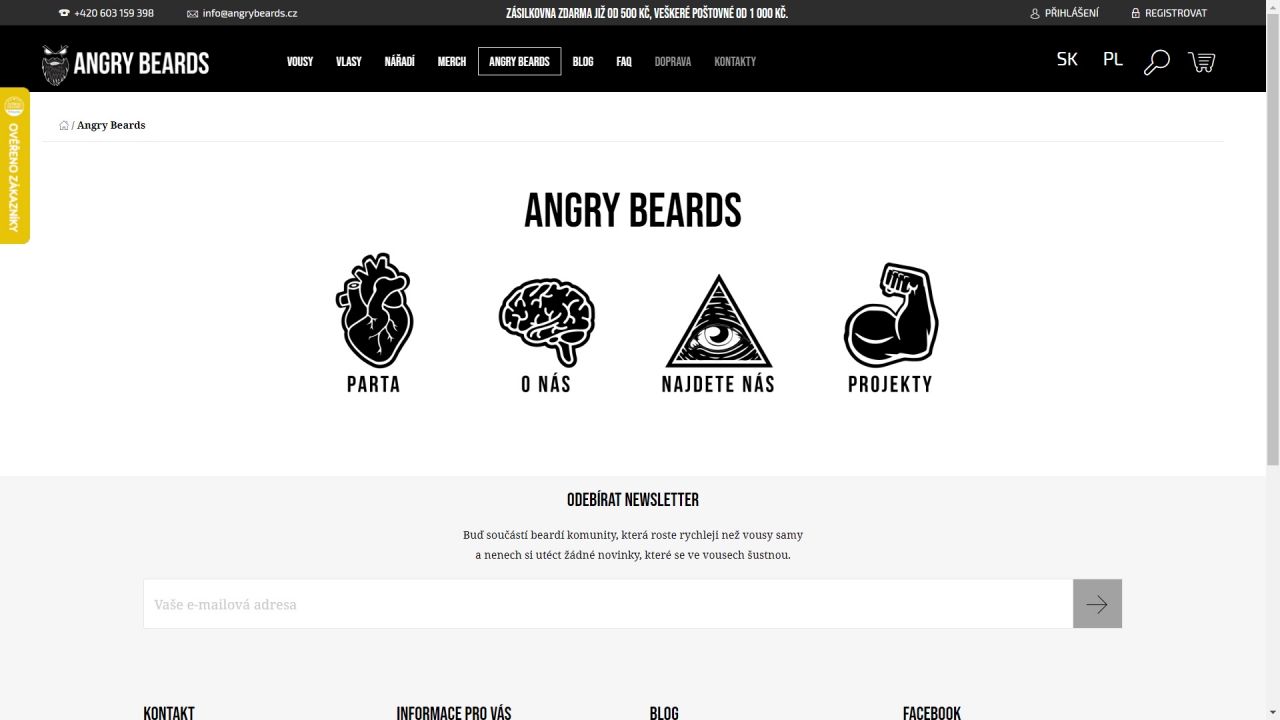Image resolution: width=1280 pixels, height=720 pixels.
Task: Open the O NÁS brain icon
Action: (x=546, y=322)
